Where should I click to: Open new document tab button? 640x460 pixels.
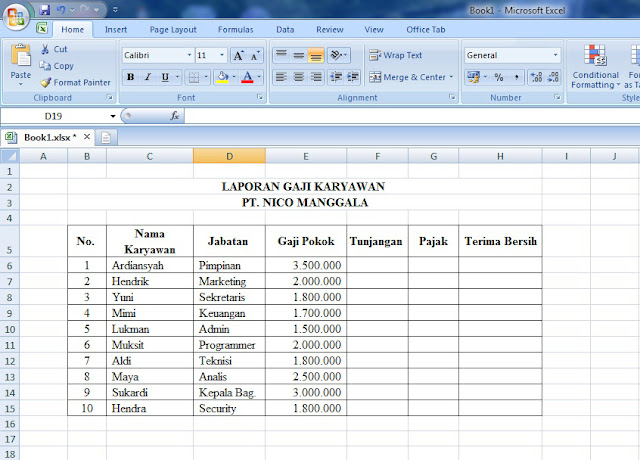click(x=106, y=138)
